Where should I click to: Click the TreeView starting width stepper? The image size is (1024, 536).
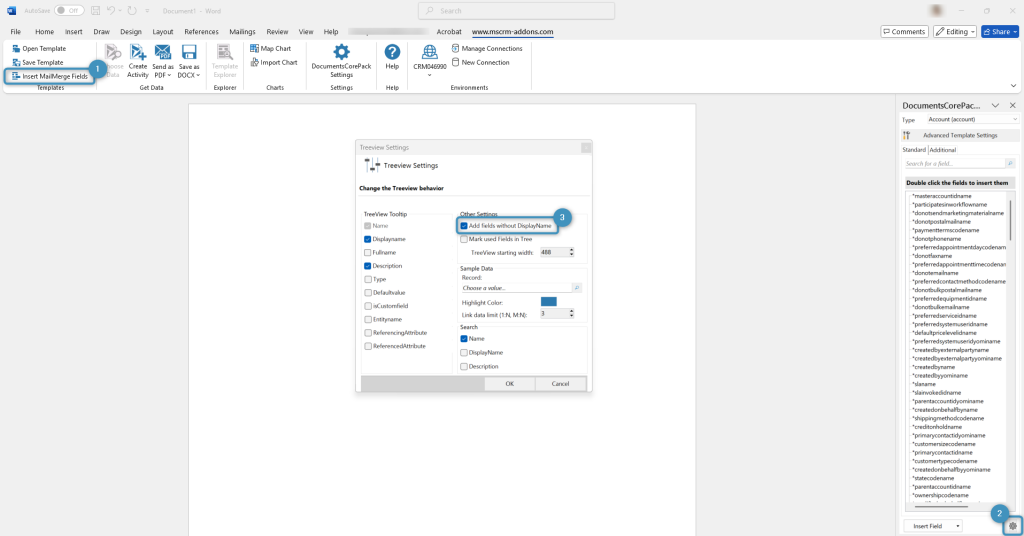tap(571, 252)
